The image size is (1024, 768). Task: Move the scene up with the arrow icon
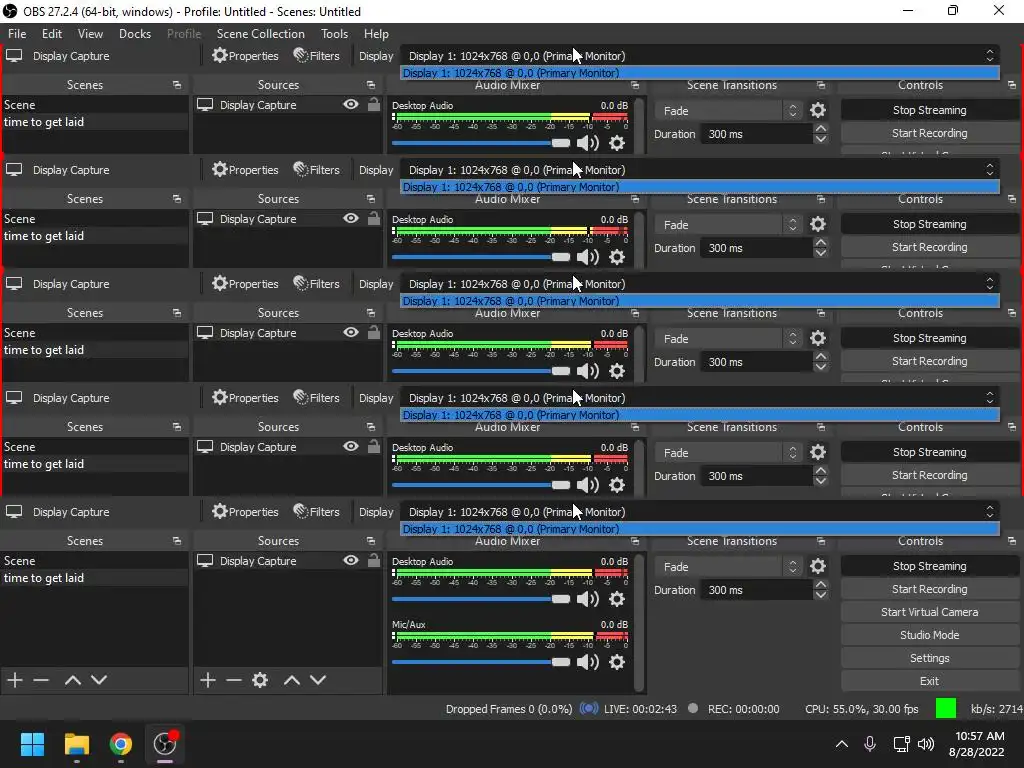[x=72, y=680]
